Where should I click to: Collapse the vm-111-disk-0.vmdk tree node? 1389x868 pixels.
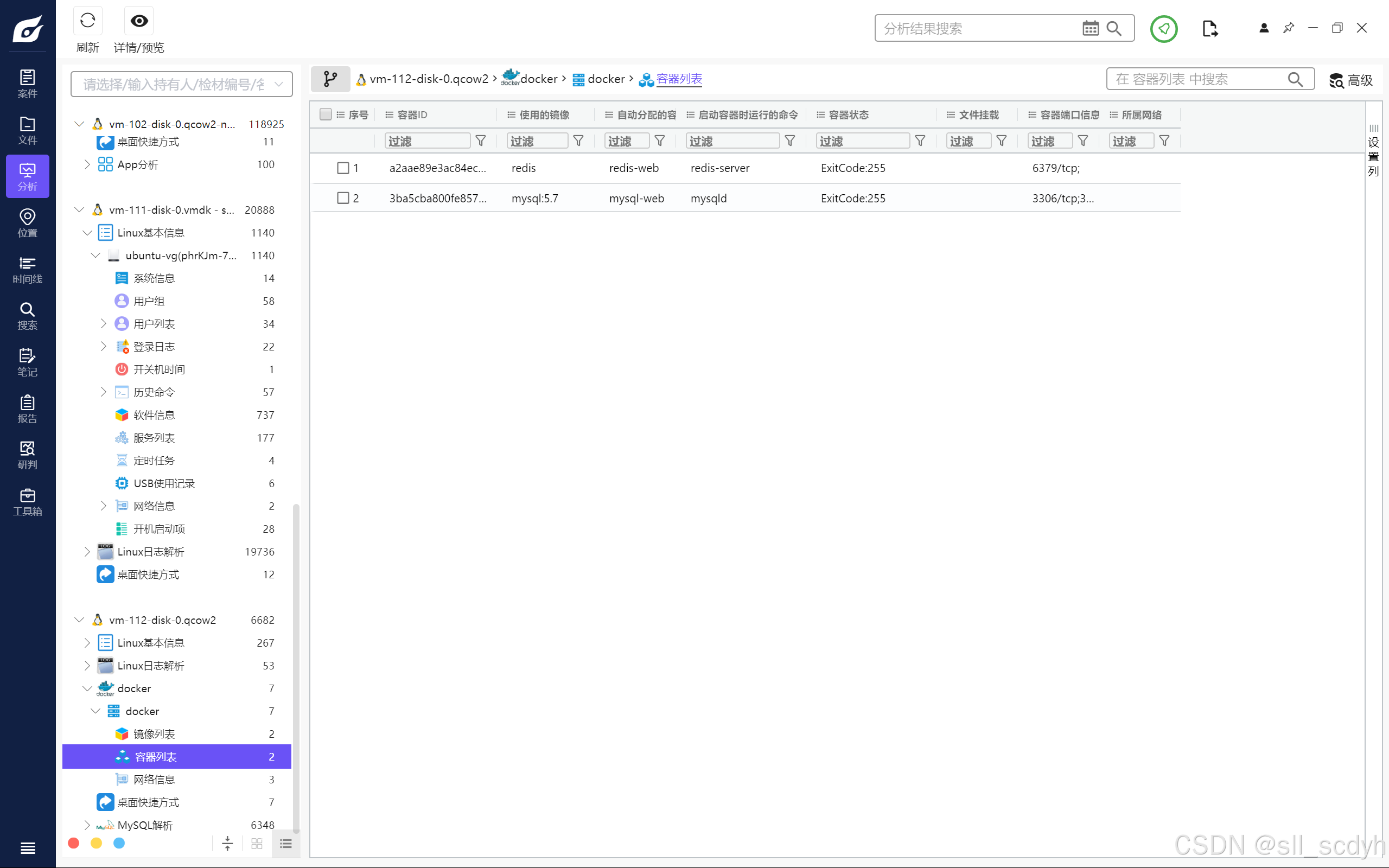(79, 209)
